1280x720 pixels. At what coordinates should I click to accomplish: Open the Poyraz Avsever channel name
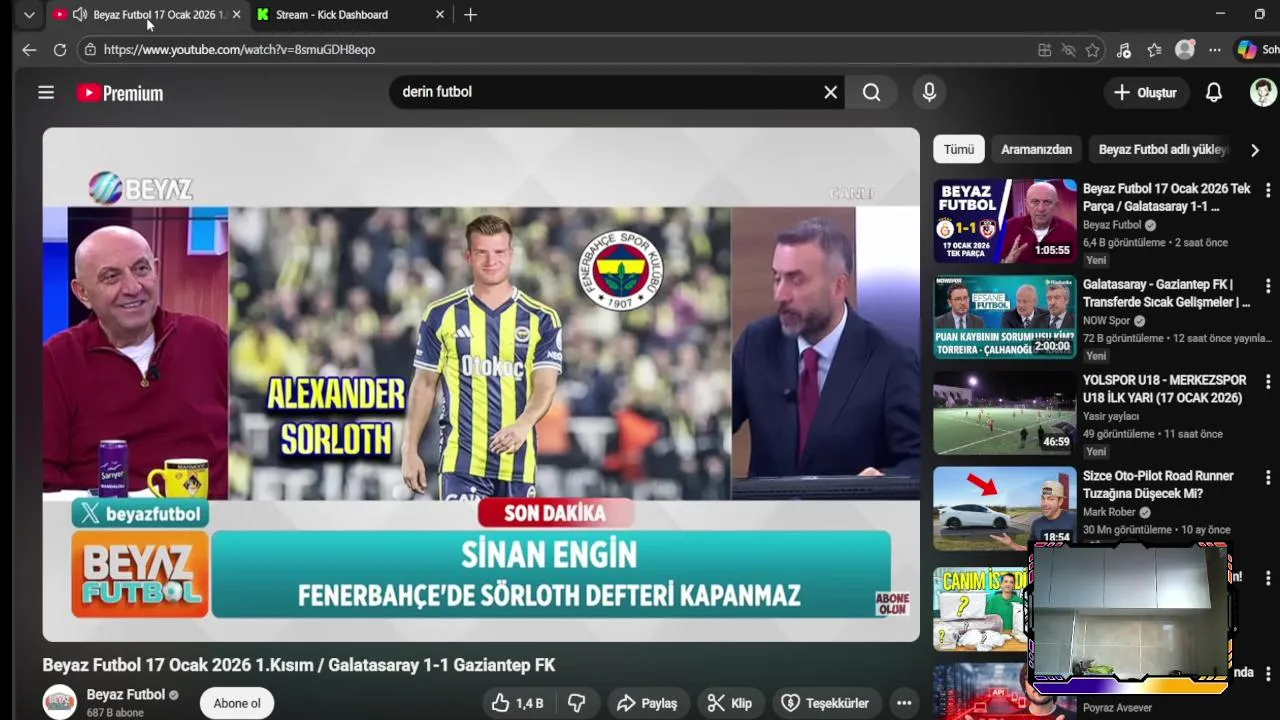click(1117, 708)
